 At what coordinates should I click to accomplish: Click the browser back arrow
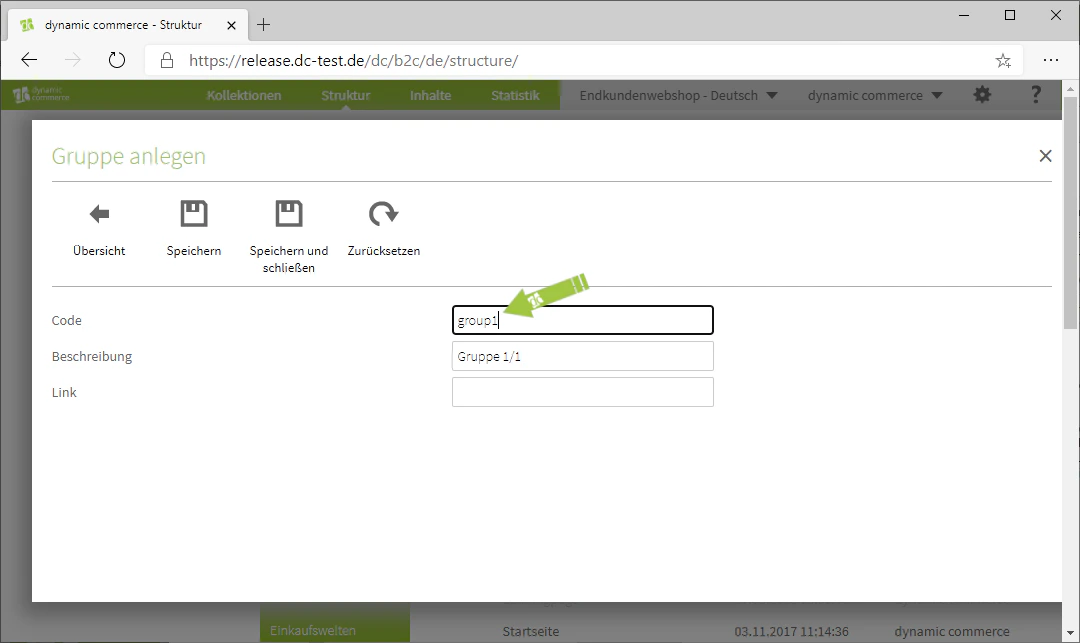(x=29, y=60)
